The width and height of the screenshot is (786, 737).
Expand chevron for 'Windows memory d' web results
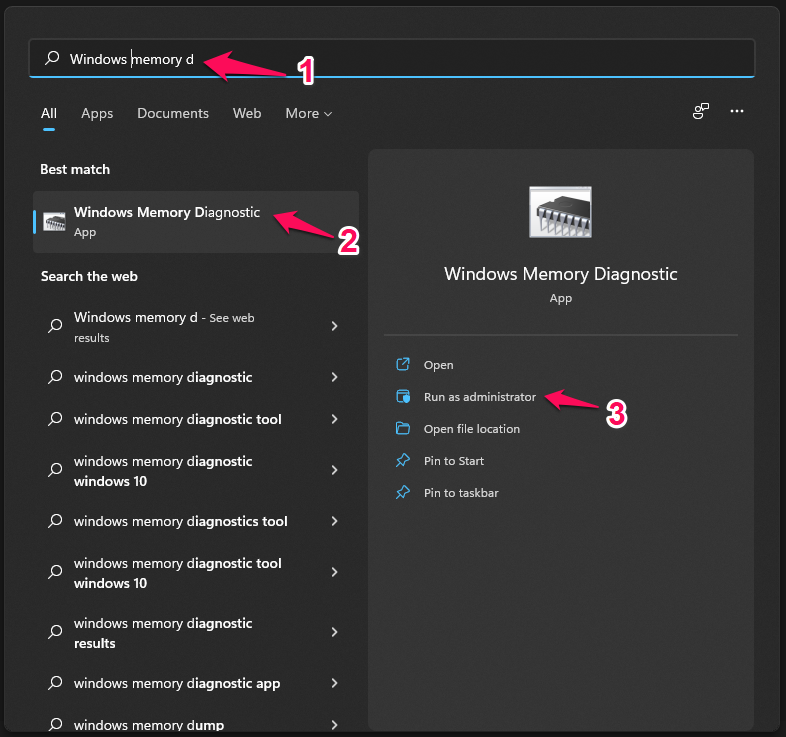(334, 326)
